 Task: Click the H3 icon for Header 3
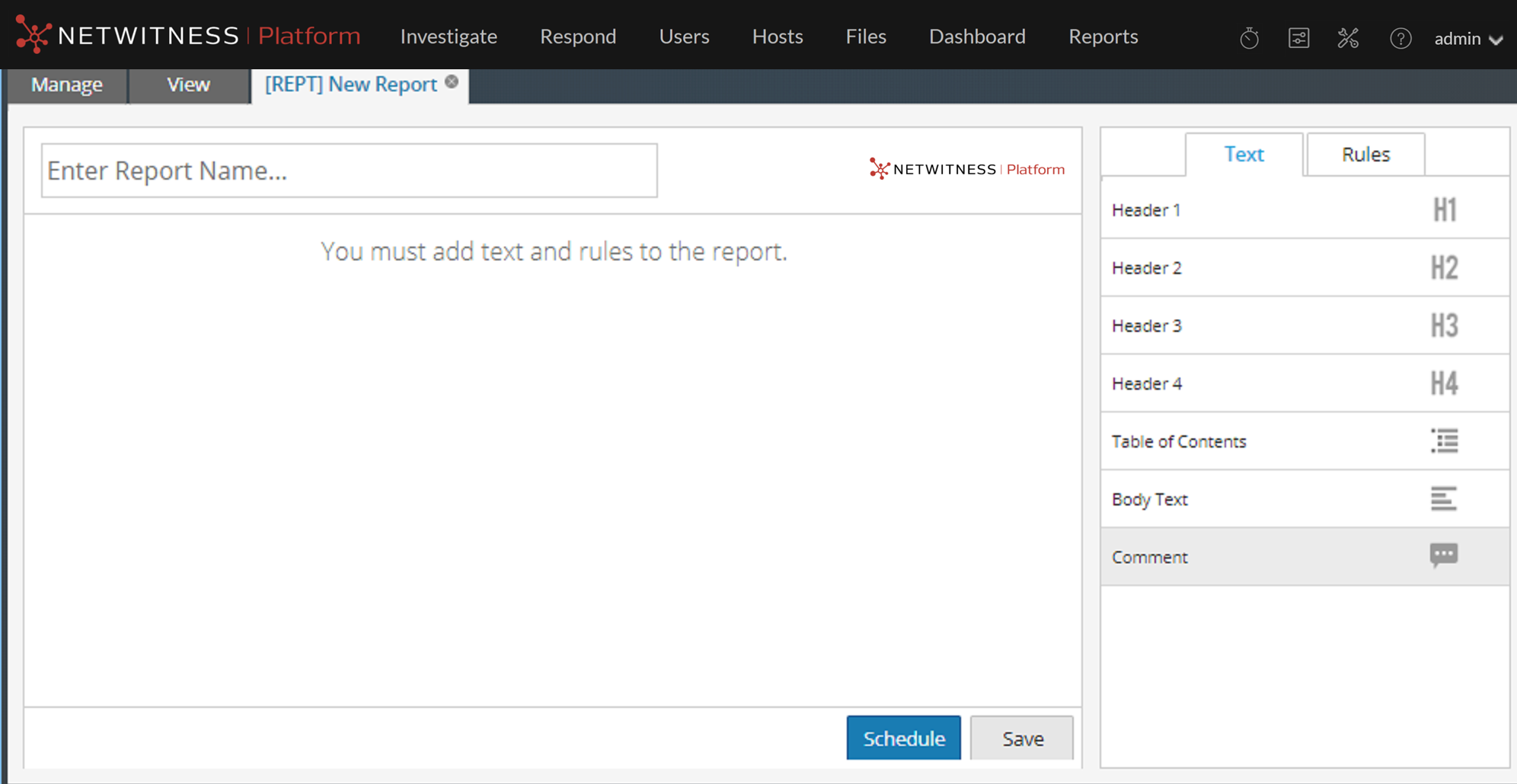1444,326
